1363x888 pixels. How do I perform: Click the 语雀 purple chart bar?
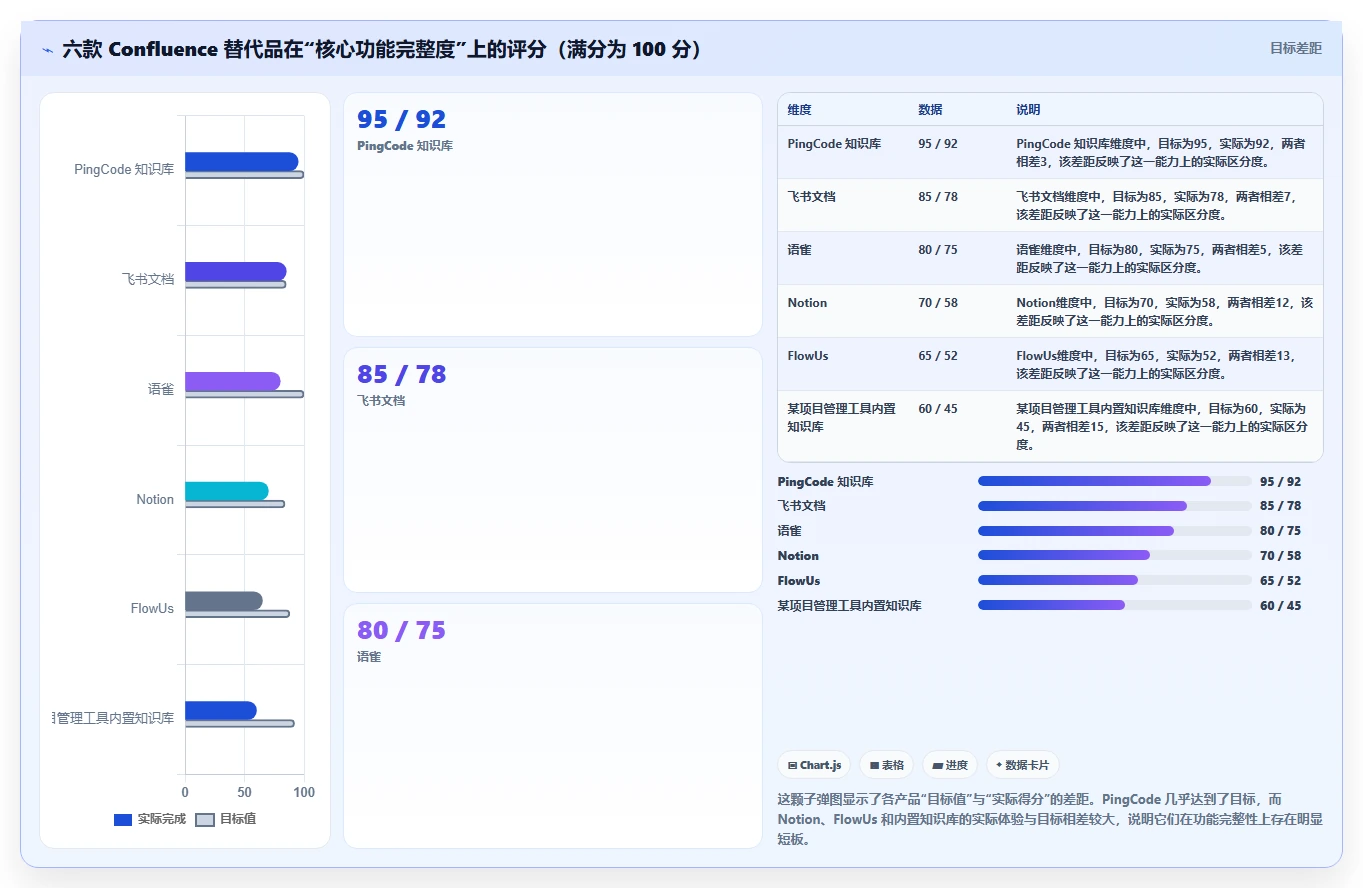click(x=232, y=381)
